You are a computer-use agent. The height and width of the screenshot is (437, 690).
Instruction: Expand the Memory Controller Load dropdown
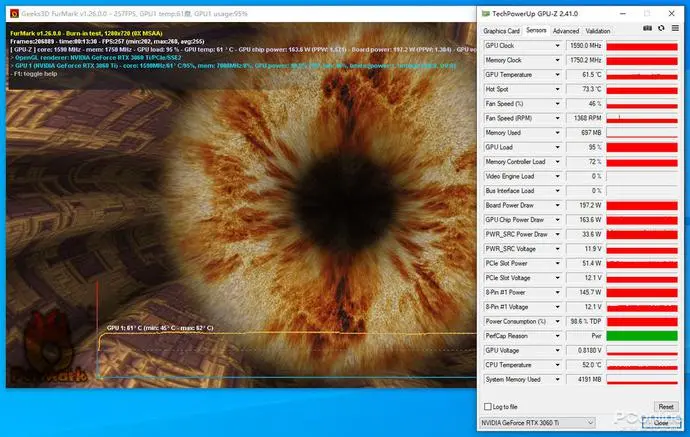pos(557,162)
